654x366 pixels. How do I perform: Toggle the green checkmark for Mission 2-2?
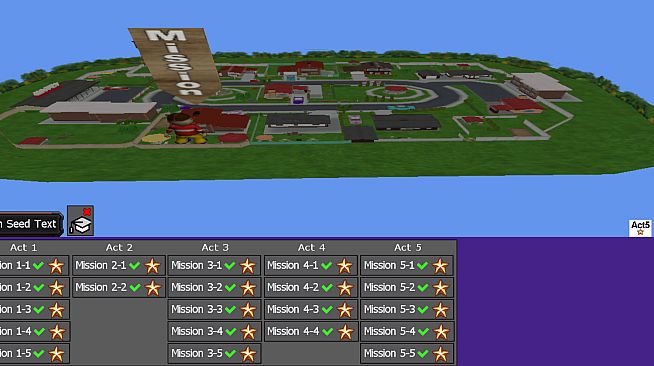coord(134,288)
